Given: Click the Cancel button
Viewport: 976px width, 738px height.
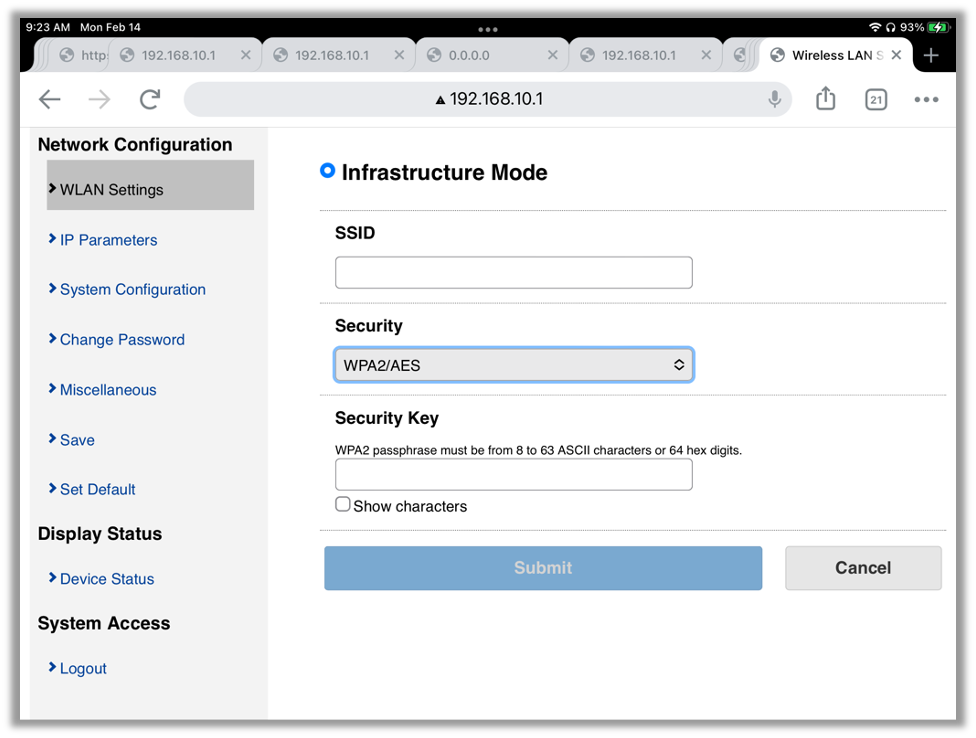Looking at the screenshot, I should [862, 568].
